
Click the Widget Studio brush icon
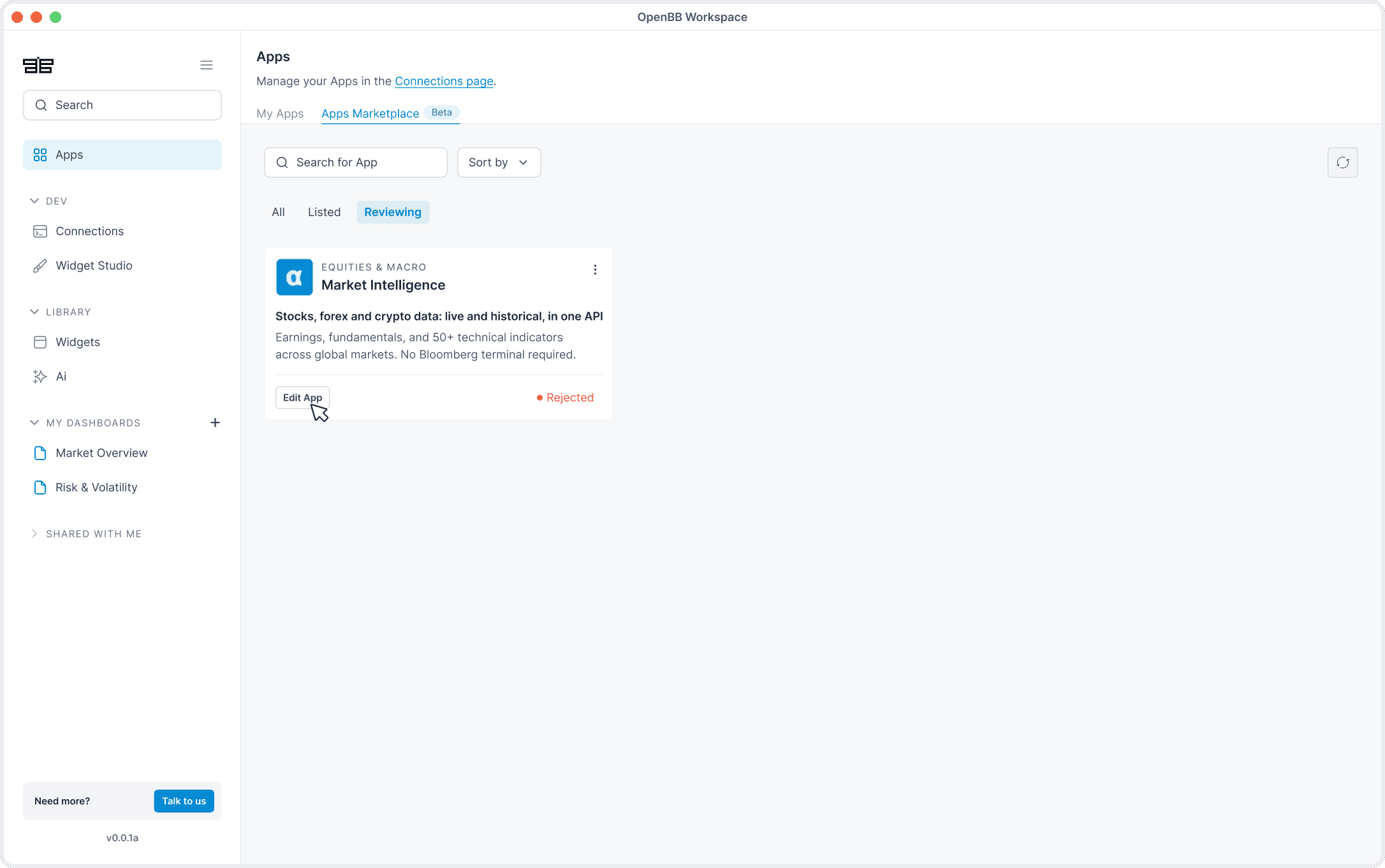click(x=40, y=266)
